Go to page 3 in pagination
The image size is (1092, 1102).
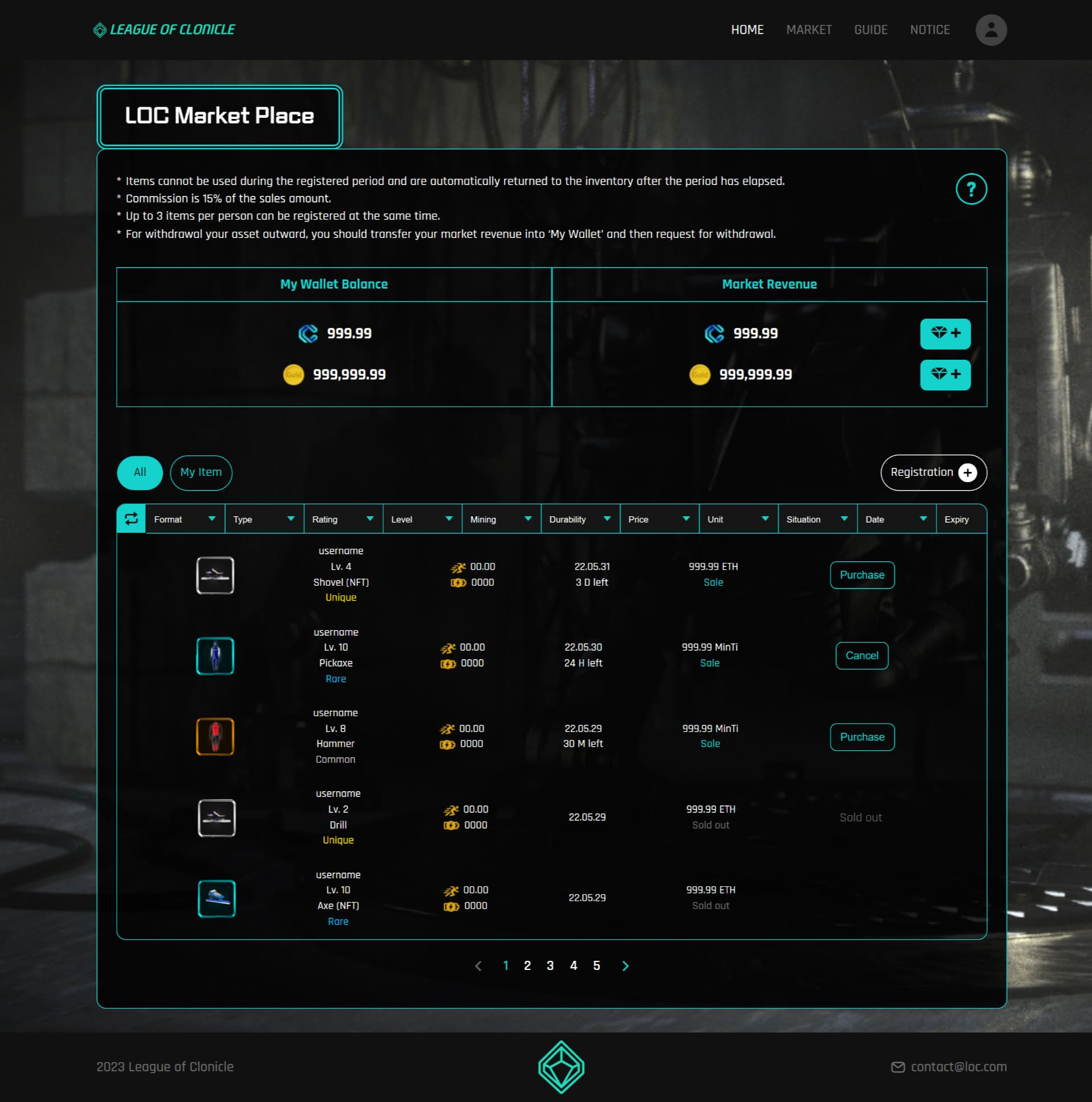click(550, 966)
